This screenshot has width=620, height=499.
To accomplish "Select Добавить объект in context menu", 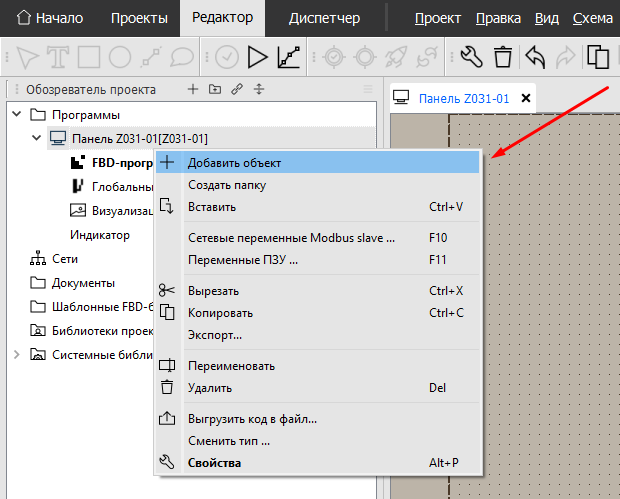I will click(x=235, y=162).
